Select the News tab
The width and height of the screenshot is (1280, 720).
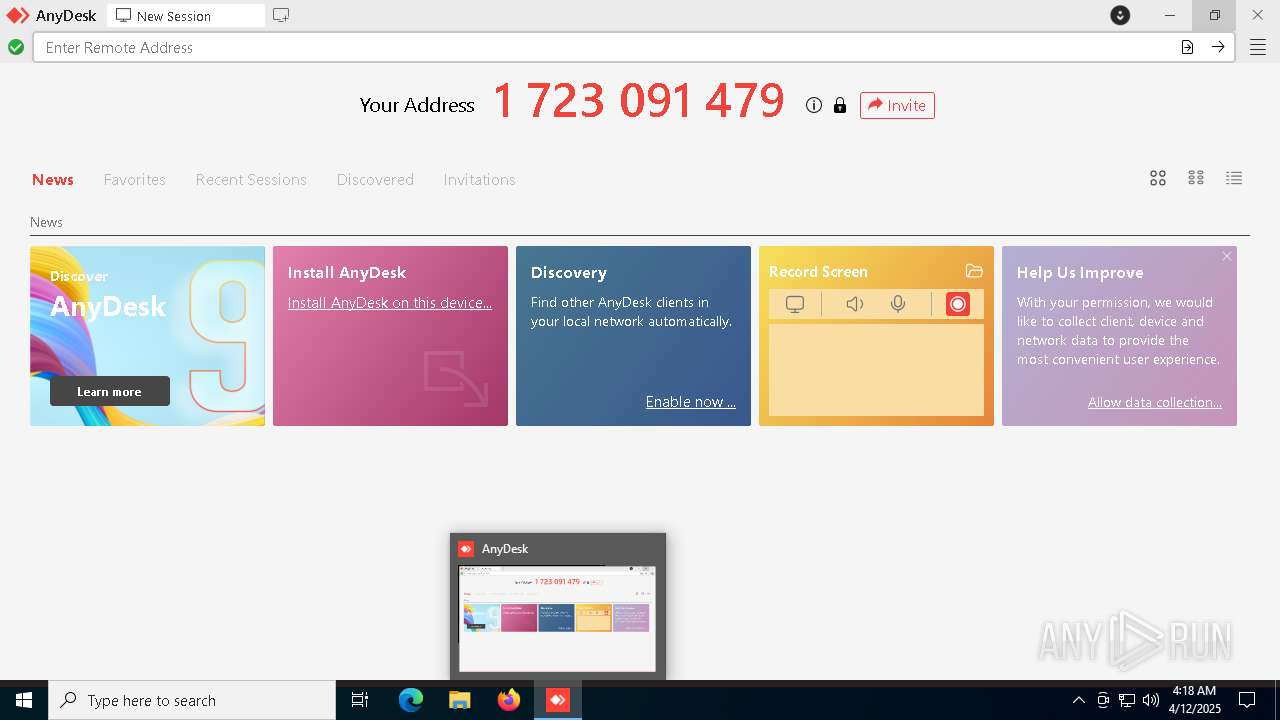[53, 180]
